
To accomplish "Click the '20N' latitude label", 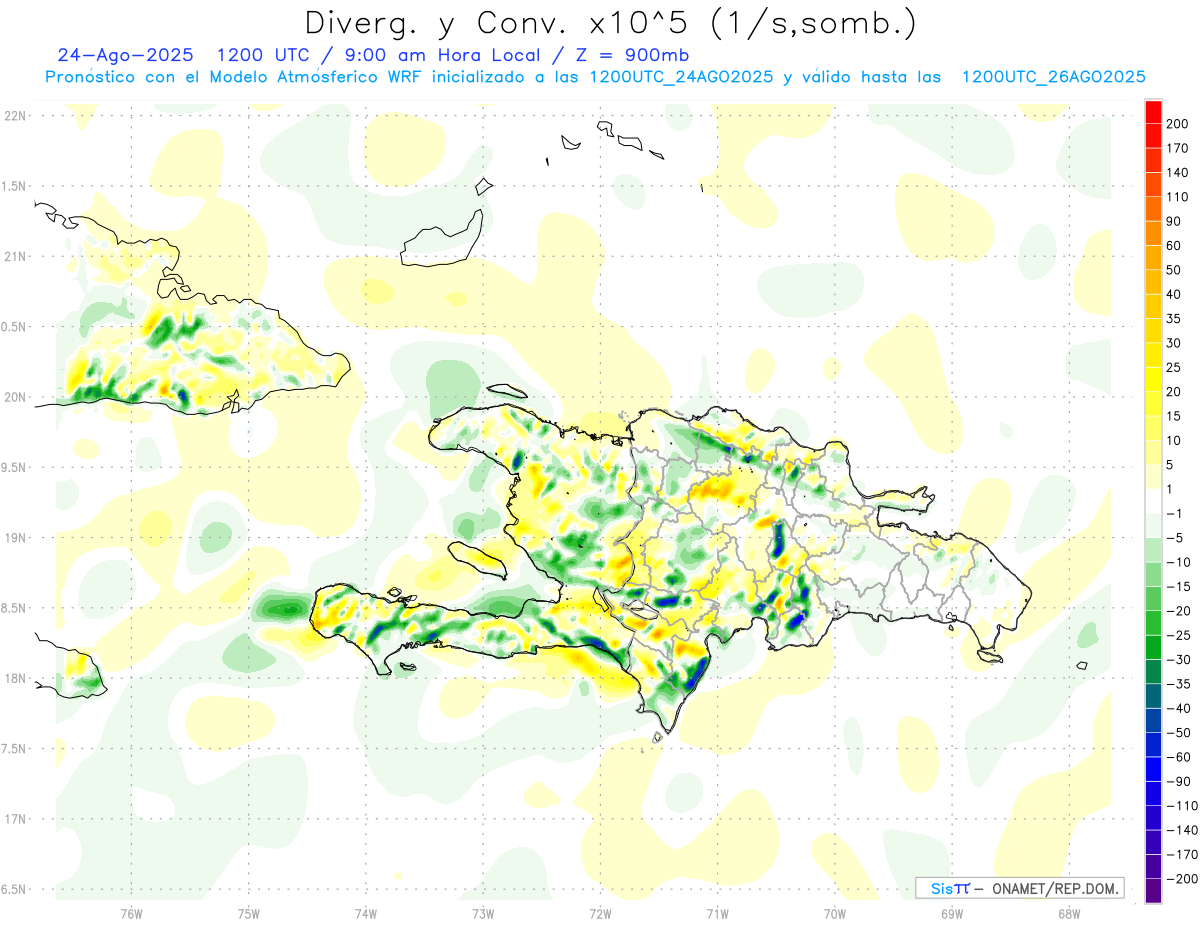I will [x=14, y=397].
